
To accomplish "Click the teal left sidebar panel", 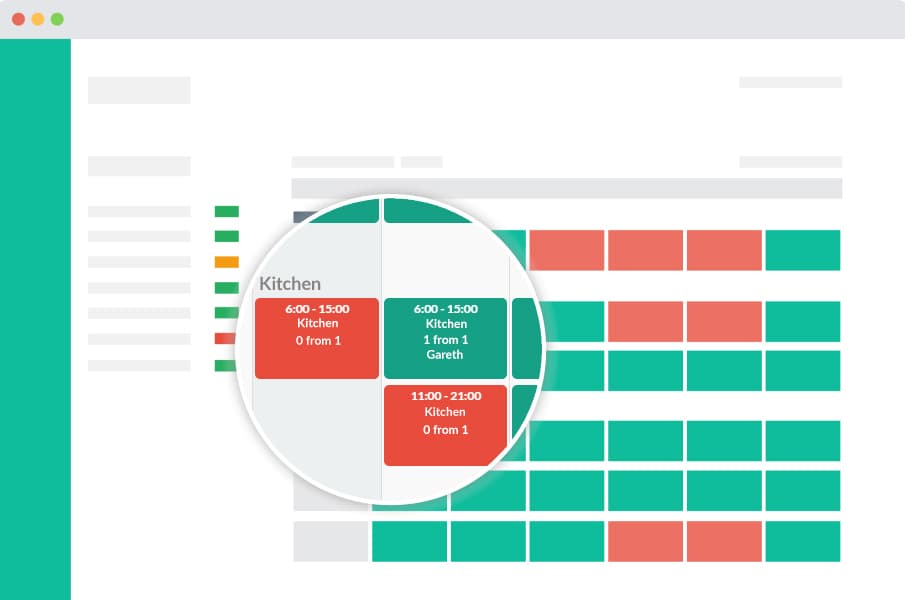I will pyautogui.click(x=35, y=319).
